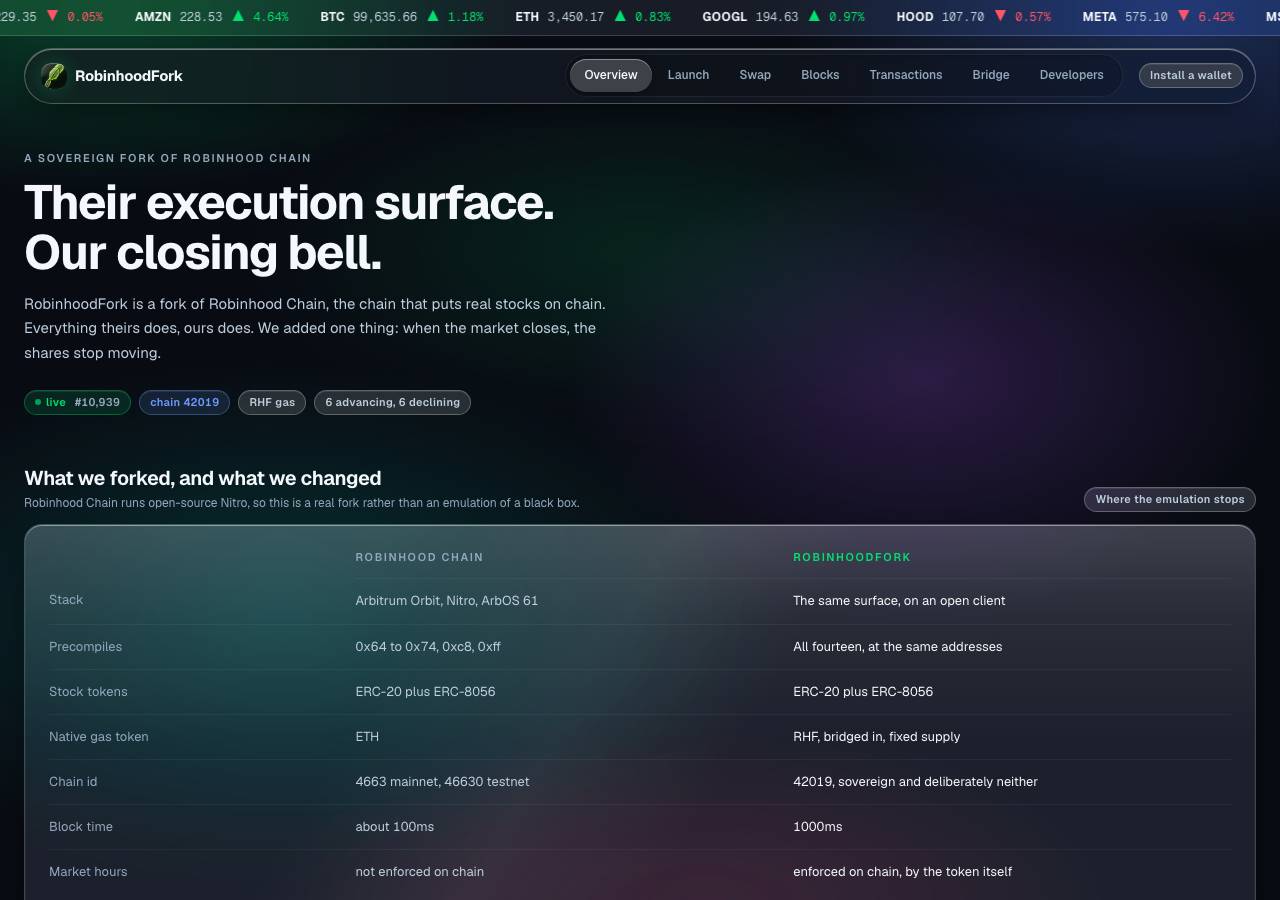Click the BTC price 99,635.66
This screenshot has height=900, width=1280.
pyautogui.click(x=385, y=17)
